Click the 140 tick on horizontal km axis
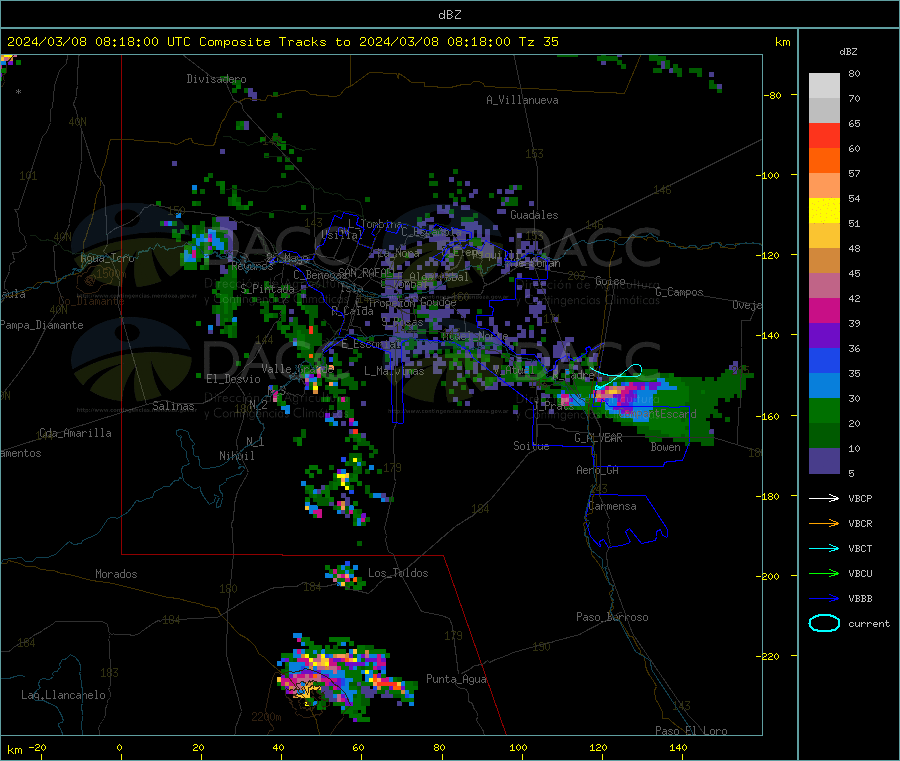Image resolution: width=900 pixels, height=761 pixels. pos(678,747)
